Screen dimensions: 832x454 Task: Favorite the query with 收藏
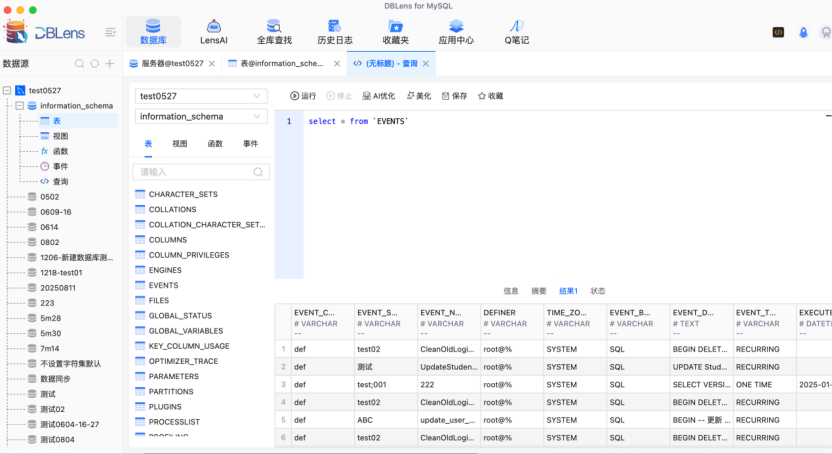coord(490,96)
